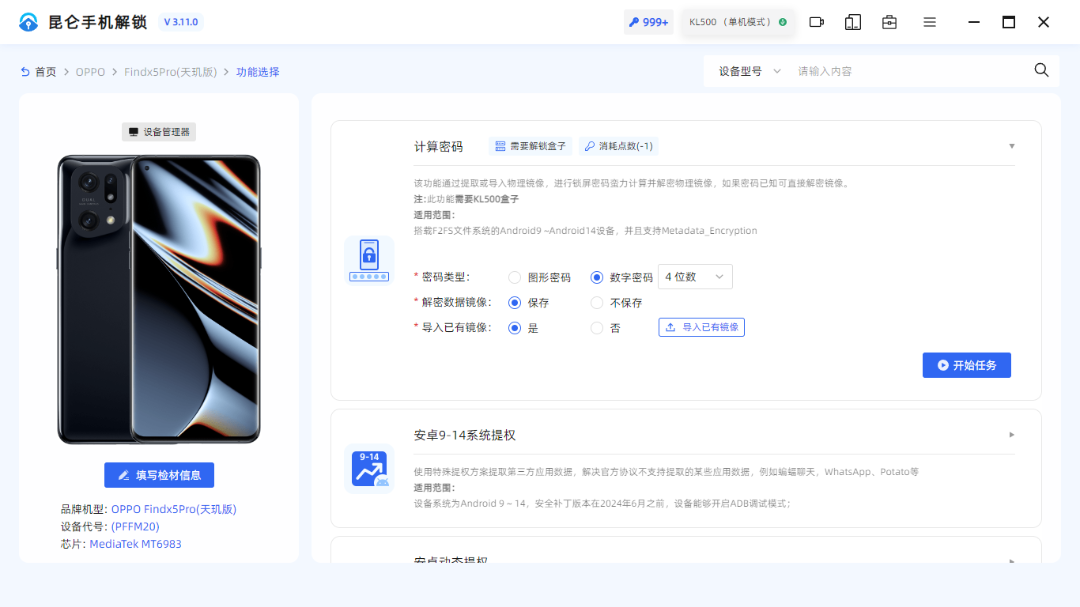
Task: Select 是 for importing existing image
Action: click(515, 328)
